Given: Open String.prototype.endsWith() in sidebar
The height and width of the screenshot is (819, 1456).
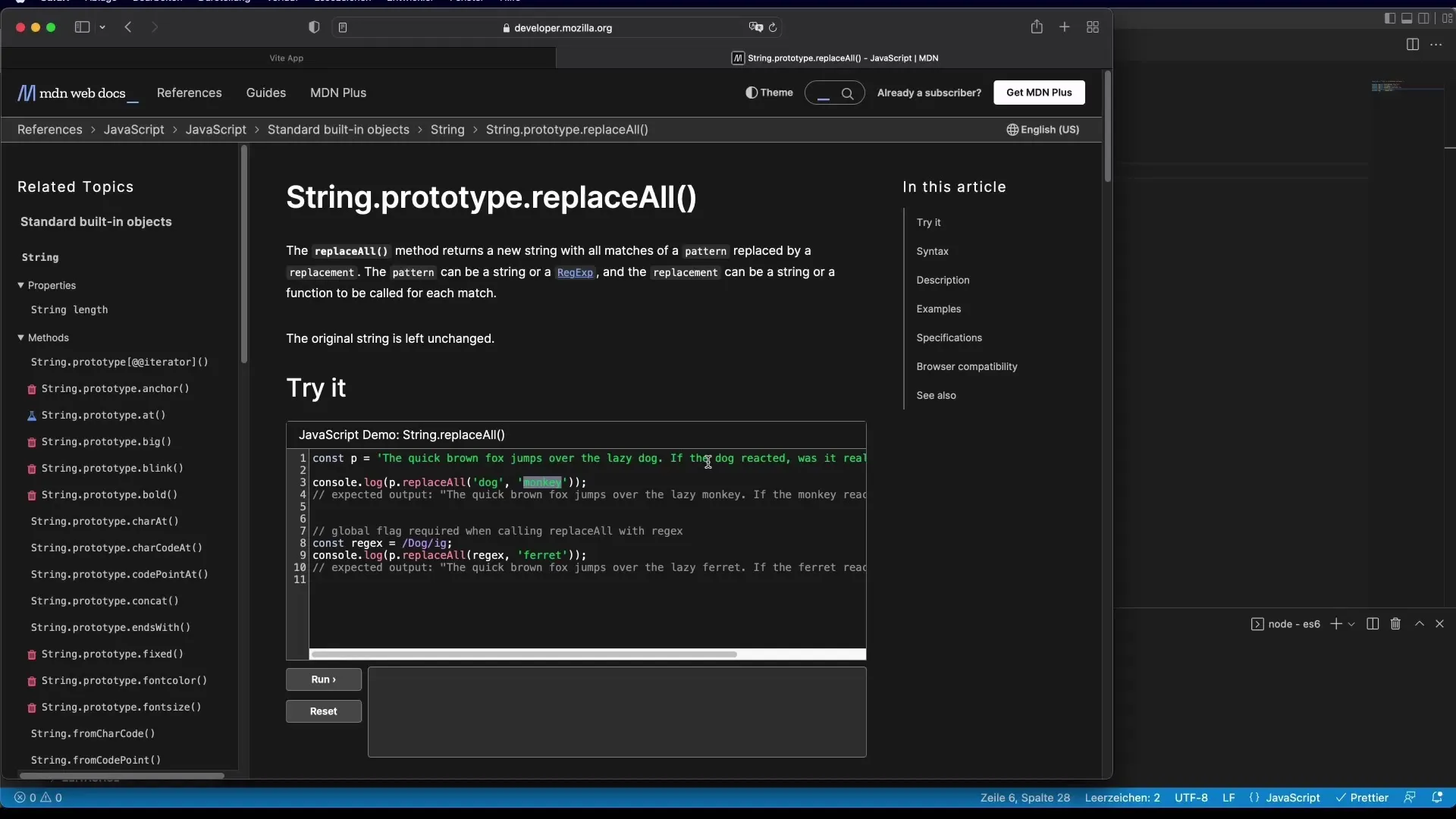Looking at the screenshot, I should tap(111, 627).
